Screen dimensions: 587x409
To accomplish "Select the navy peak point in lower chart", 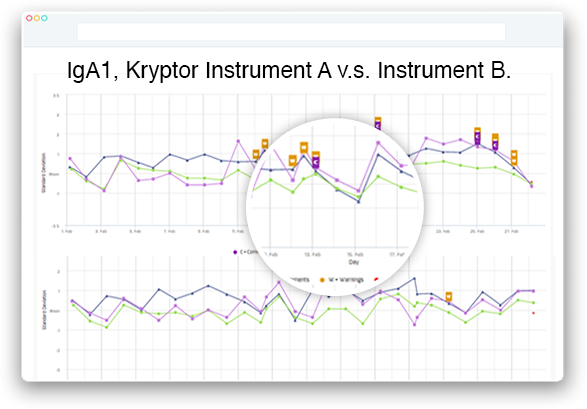I will (414, 278).
